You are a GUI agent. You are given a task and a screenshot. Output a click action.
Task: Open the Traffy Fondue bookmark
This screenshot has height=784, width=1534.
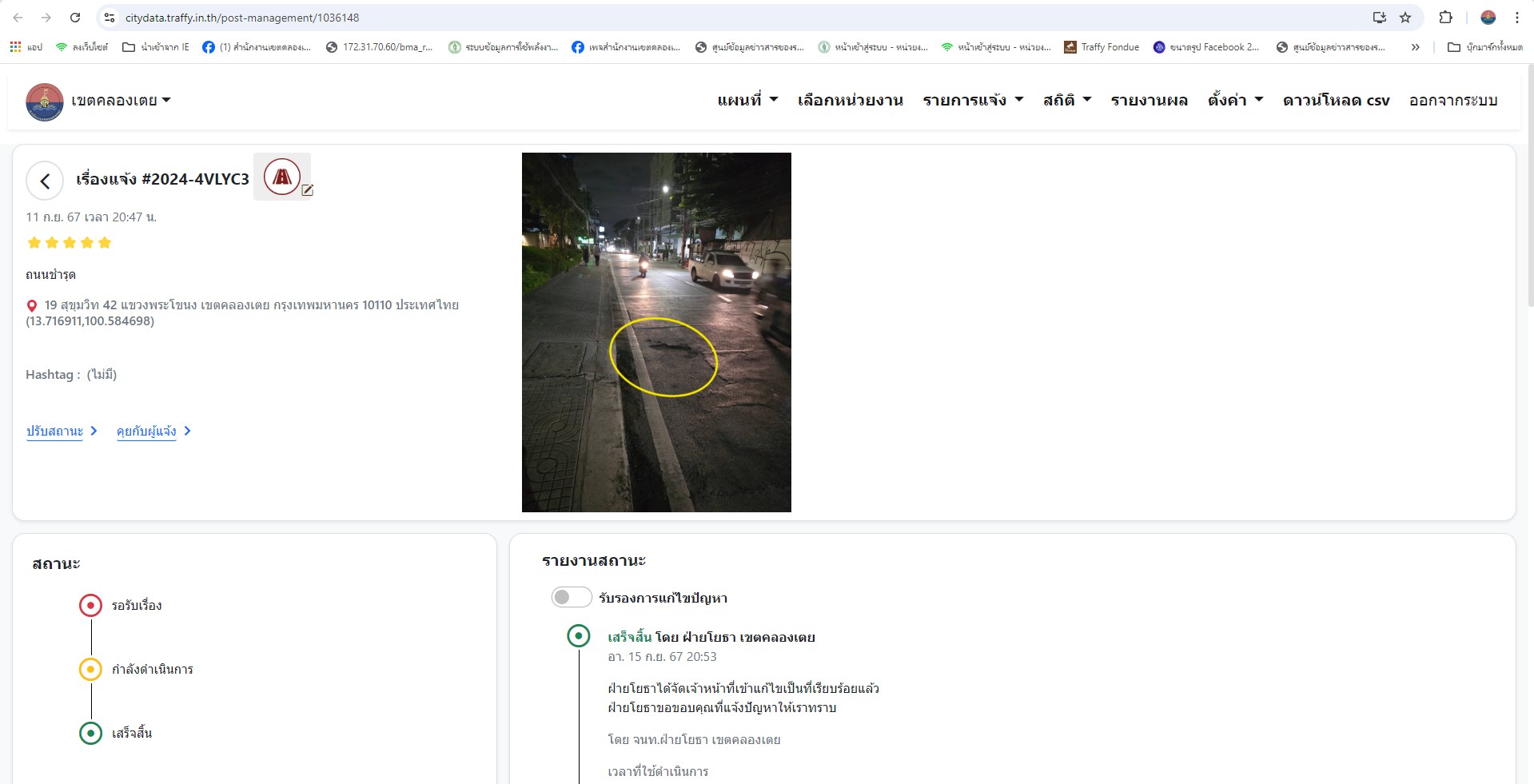[1102, 47]
